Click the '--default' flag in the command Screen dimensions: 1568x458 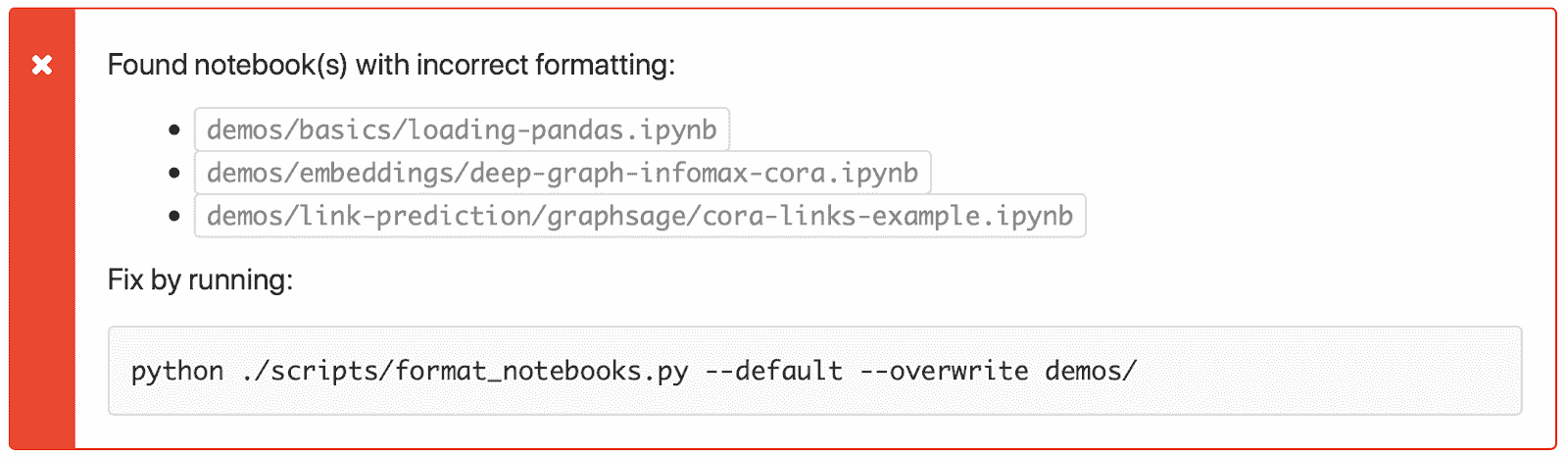774,371
